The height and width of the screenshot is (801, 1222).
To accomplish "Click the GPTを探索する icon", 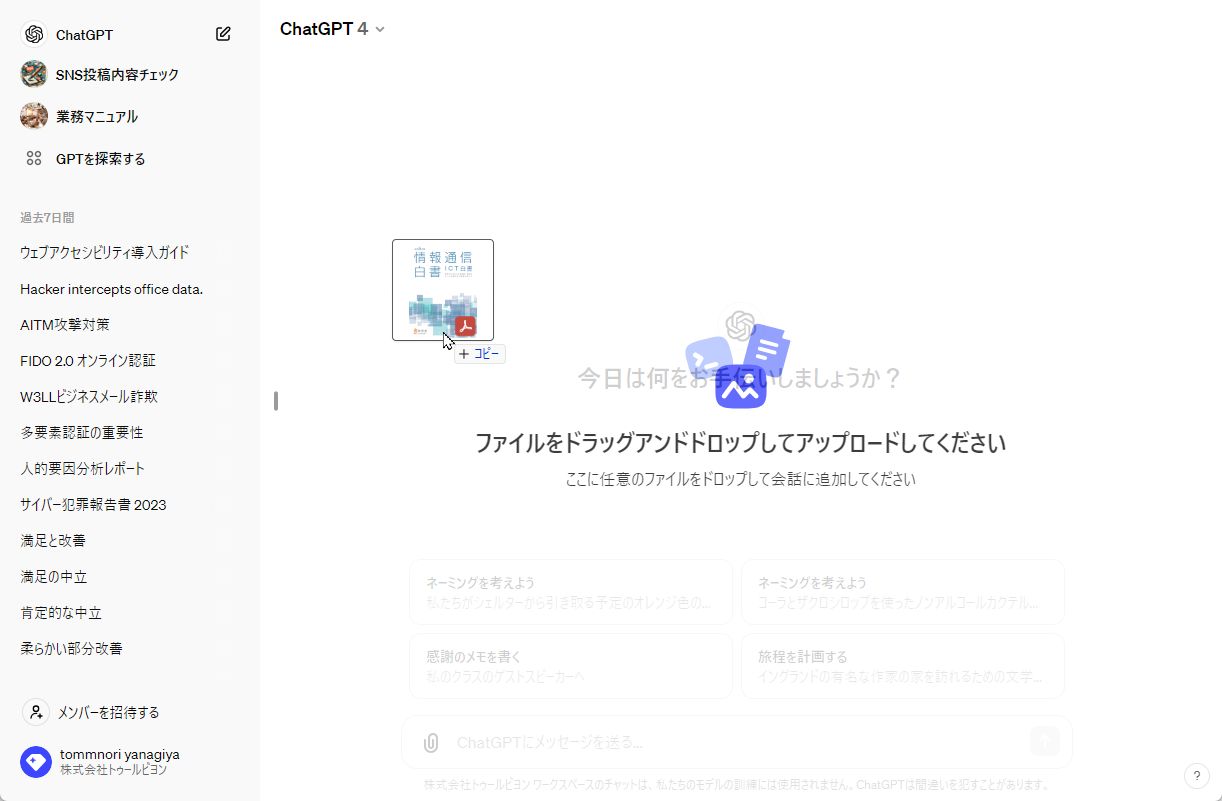I will (36, 158).
